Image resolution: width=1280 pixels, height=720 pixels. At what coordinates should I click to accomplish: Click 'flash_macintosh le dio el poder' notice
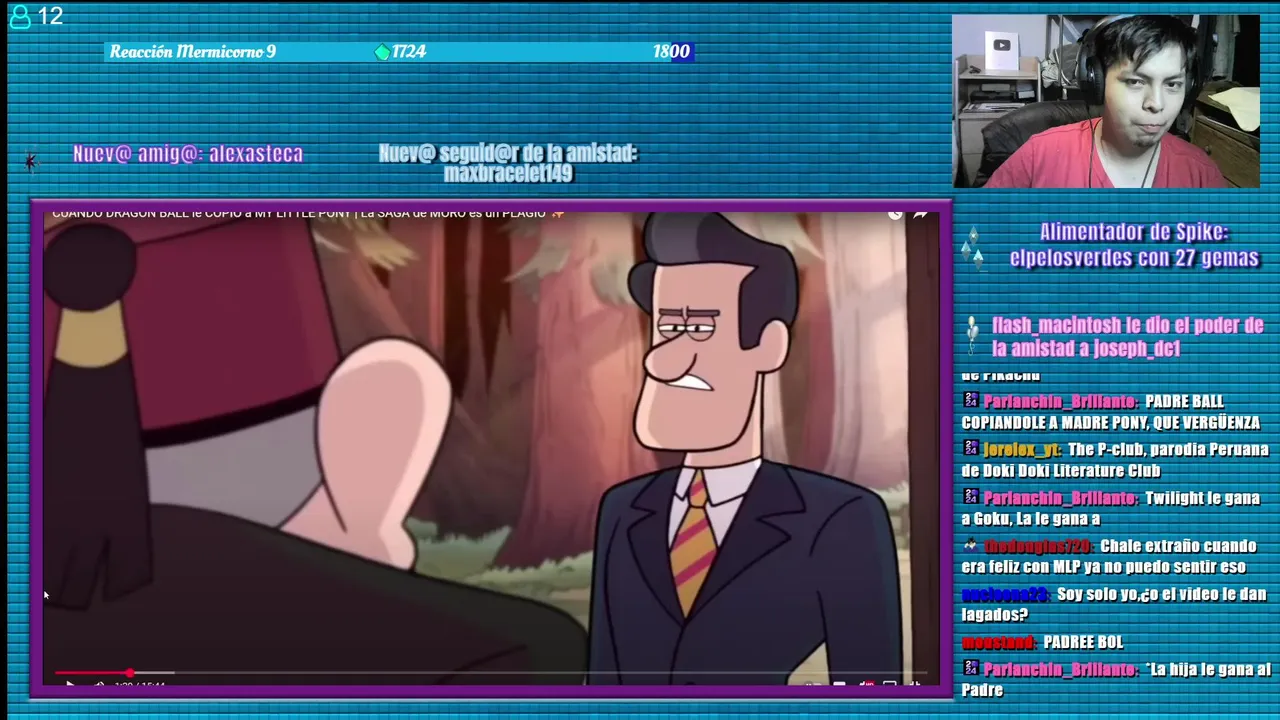[1128, 336]
